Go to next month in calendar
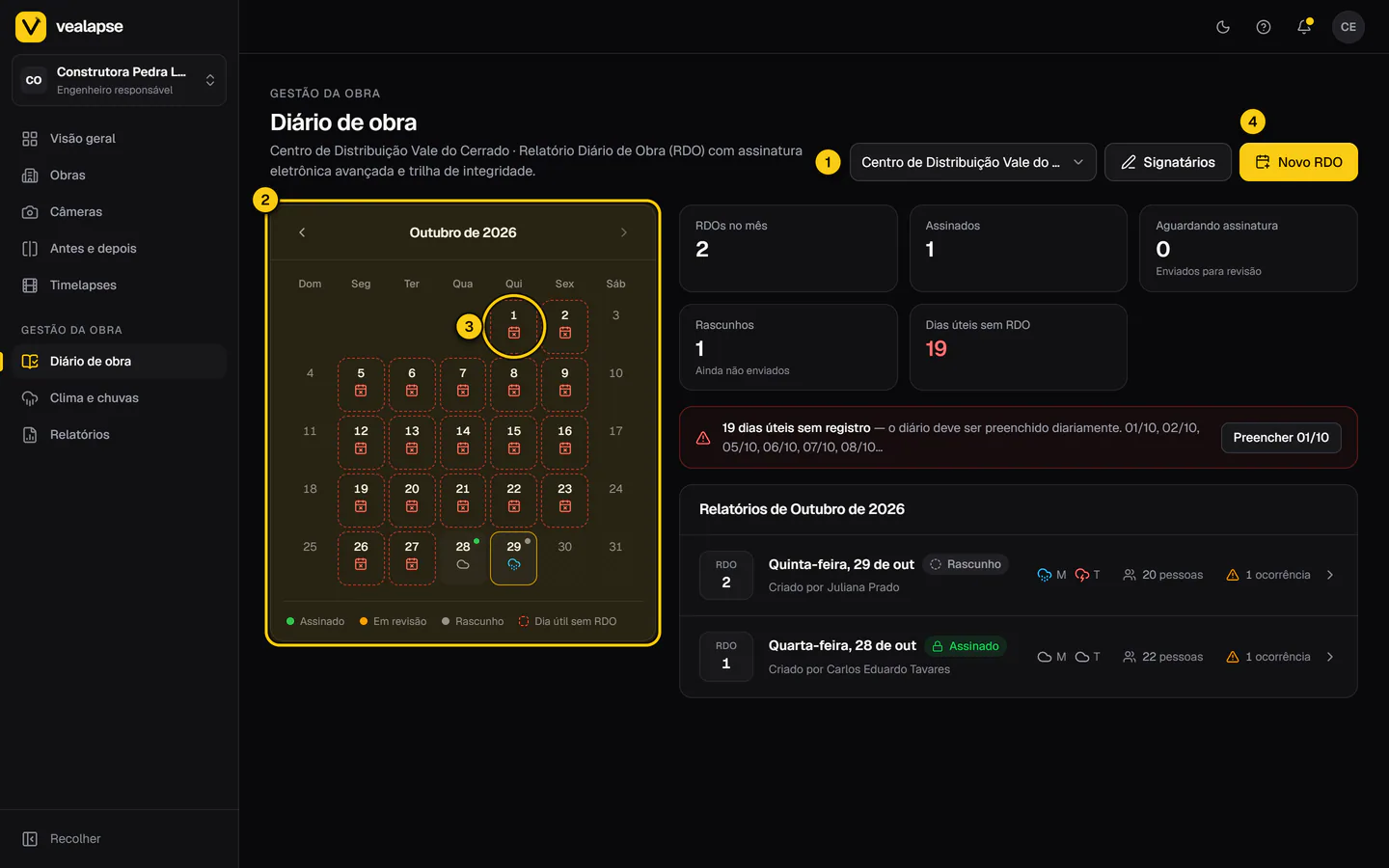1389x868 pixels. click(624, 232)
